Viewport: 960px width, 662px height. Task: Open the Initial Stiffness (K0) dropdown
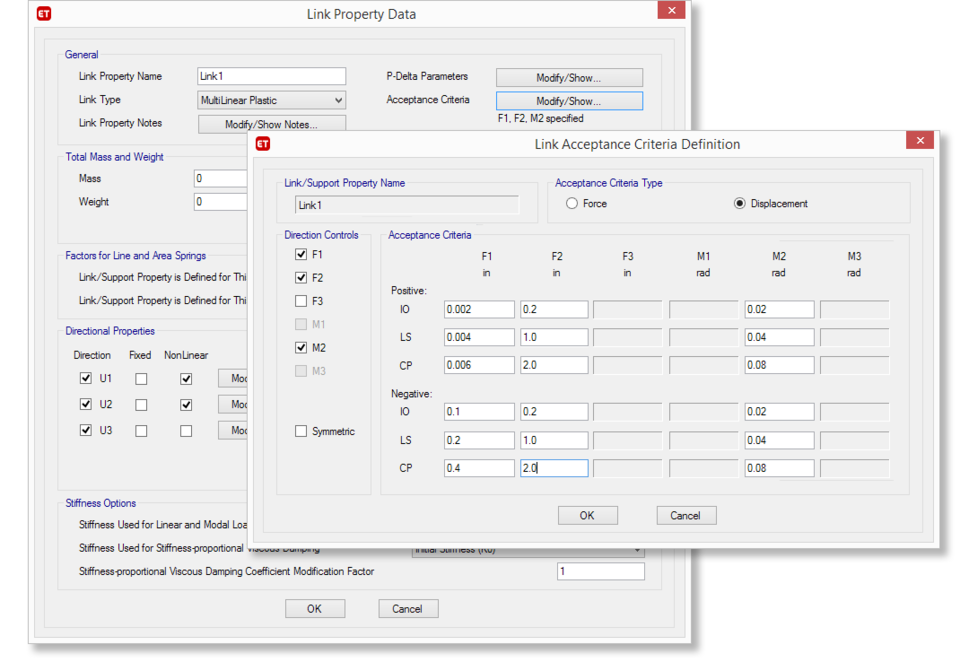tap(638, 549)
